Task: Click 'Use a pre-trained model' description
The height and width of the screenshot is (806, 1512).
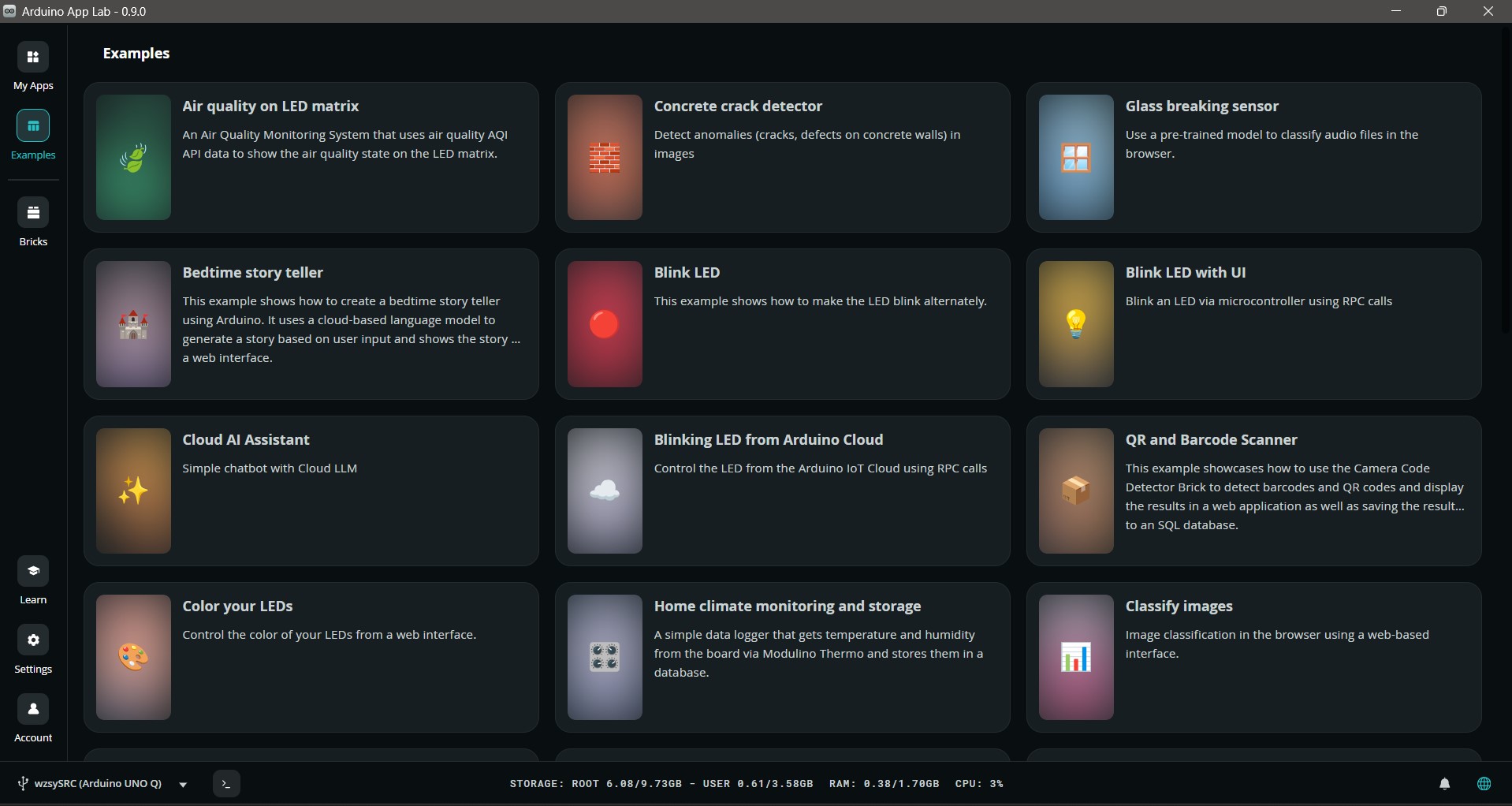Action: click(1272, 144)
